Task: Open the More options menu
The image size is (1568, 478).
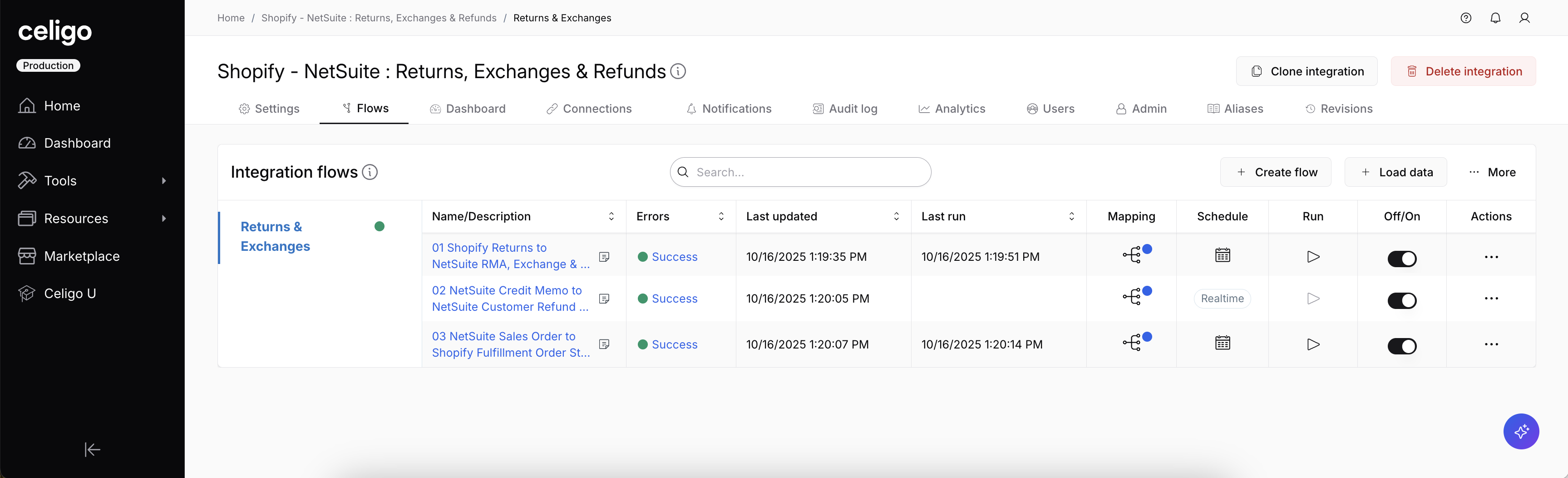Action: coord(1492,172)
